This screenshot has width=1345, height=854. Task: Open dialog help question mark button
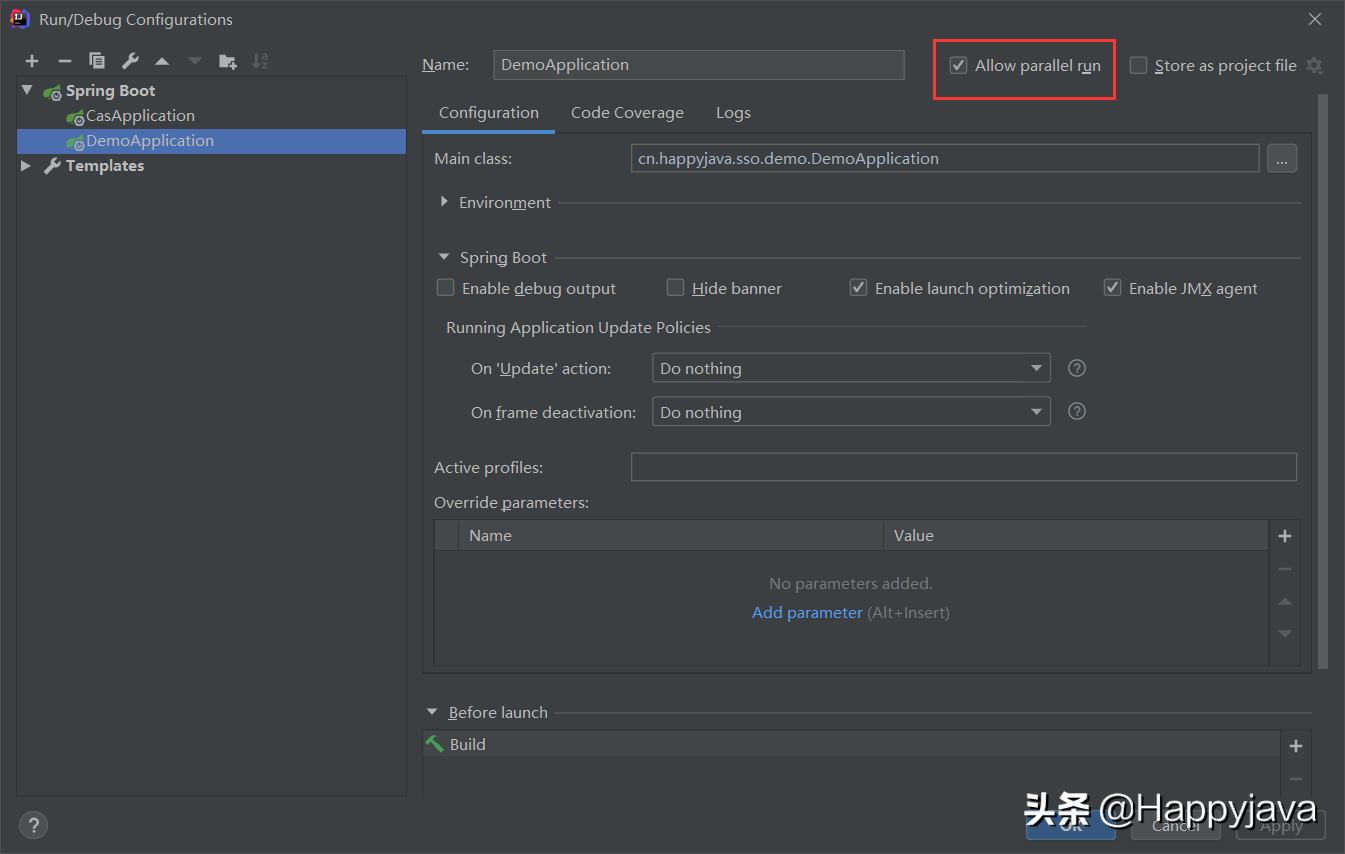tap(33, 826)
